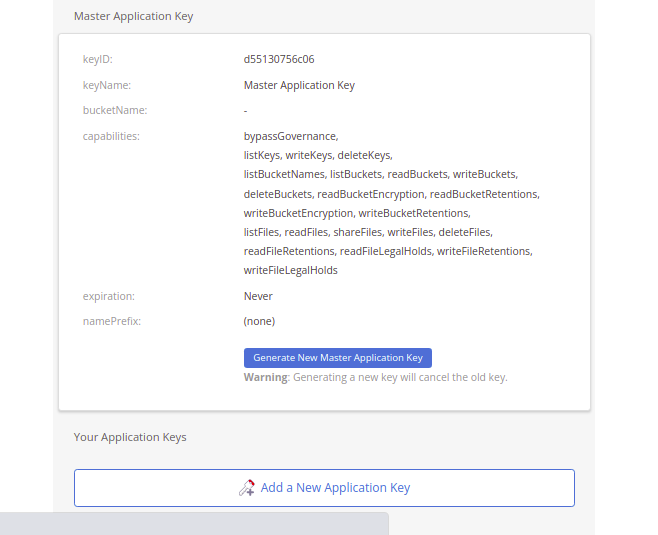Click Generate New Master Application Key button
This screenshot has width=658, height=535.
(337, 358)
